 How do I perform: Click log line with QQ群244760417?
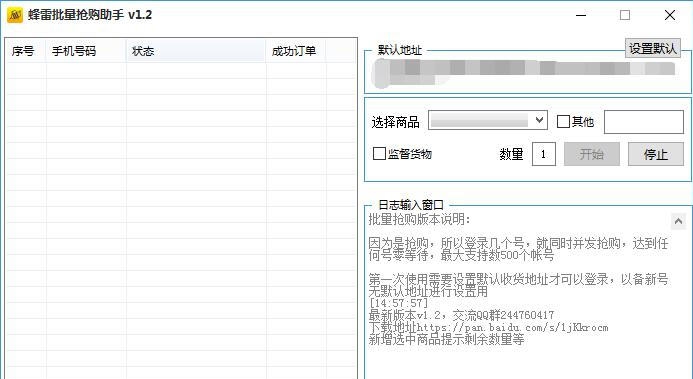(x=461, y=315)
